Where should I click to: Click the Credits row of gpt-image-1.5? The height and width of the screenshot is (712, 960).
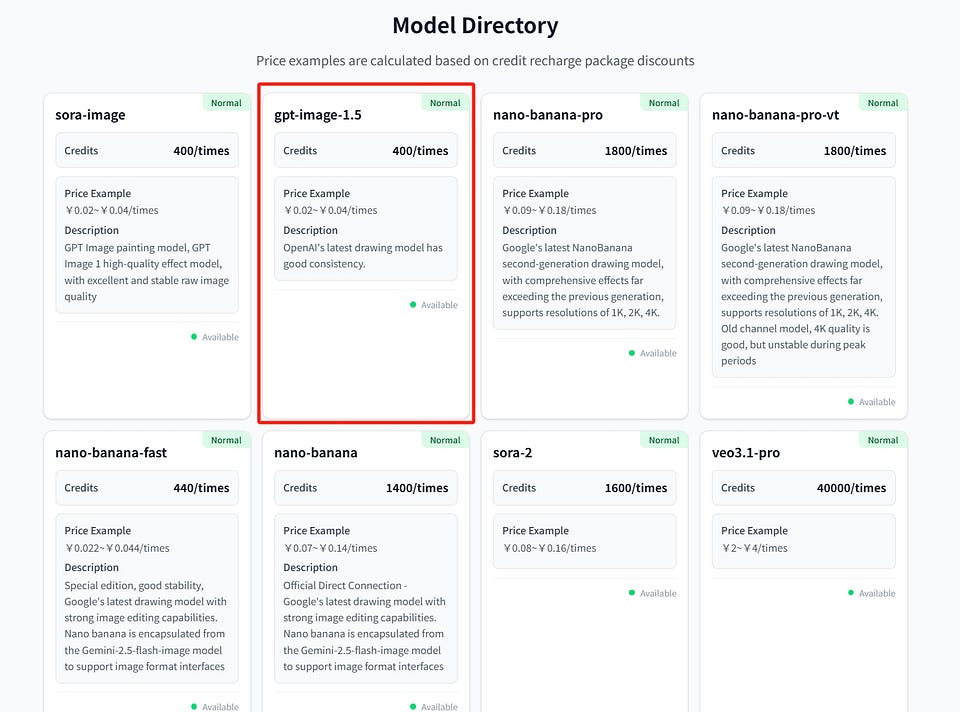tap(366, 151)
